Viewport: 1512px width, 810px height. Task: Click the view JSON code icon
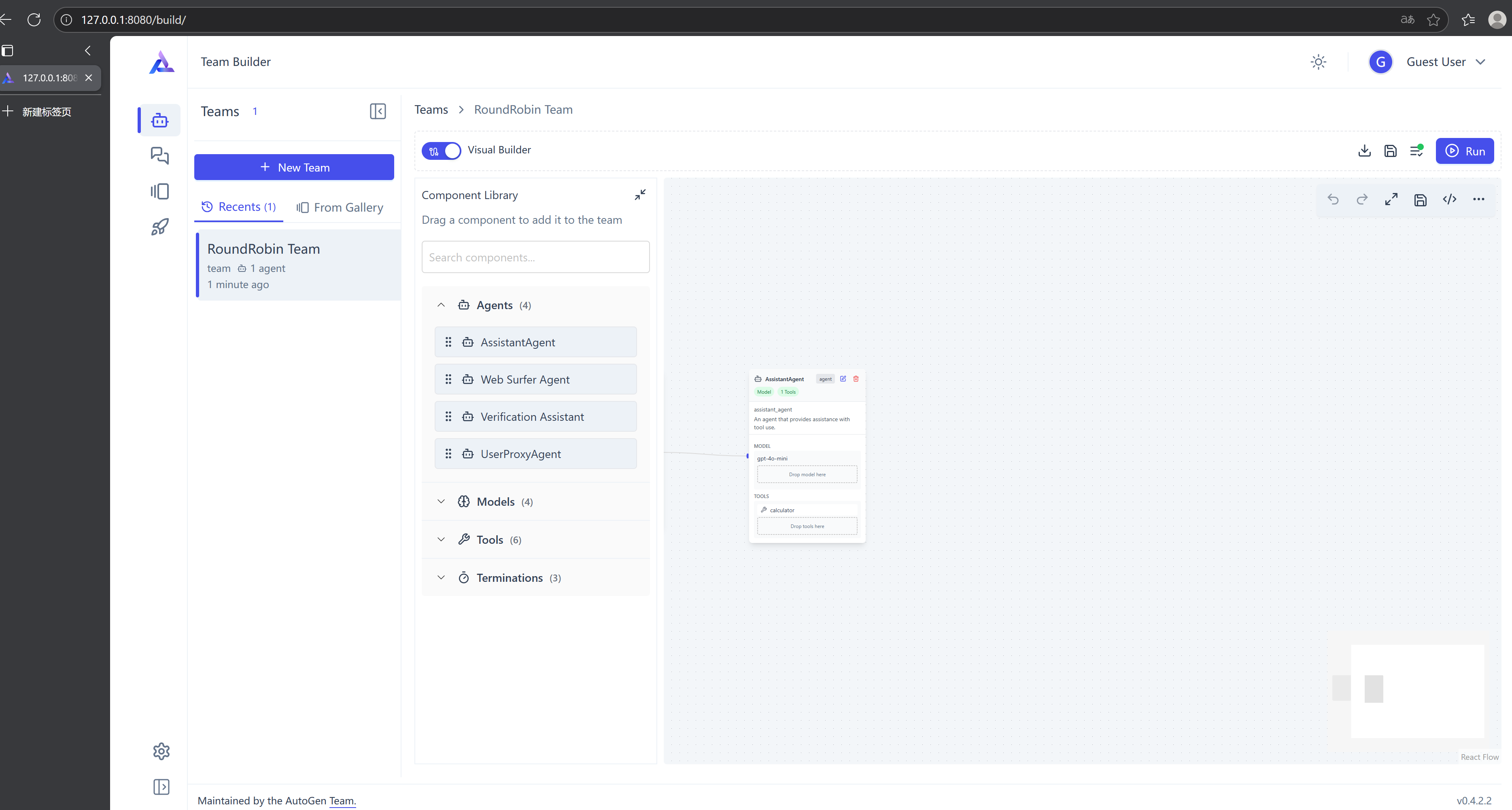(x=1449, y=199)
